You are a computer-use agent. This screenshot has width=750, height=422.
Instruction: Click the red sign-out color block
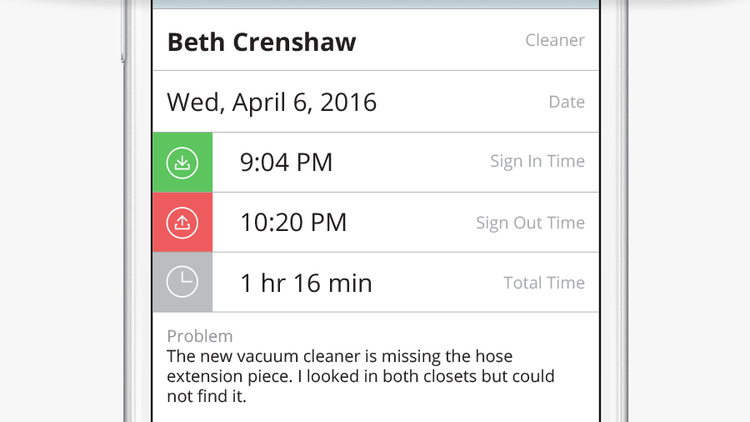tap(183, 222)
